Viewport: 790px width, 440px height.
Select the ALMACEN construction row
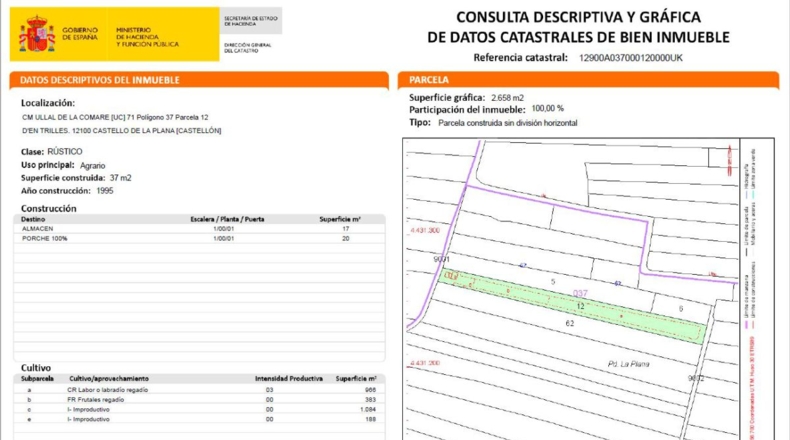(200, 229)
